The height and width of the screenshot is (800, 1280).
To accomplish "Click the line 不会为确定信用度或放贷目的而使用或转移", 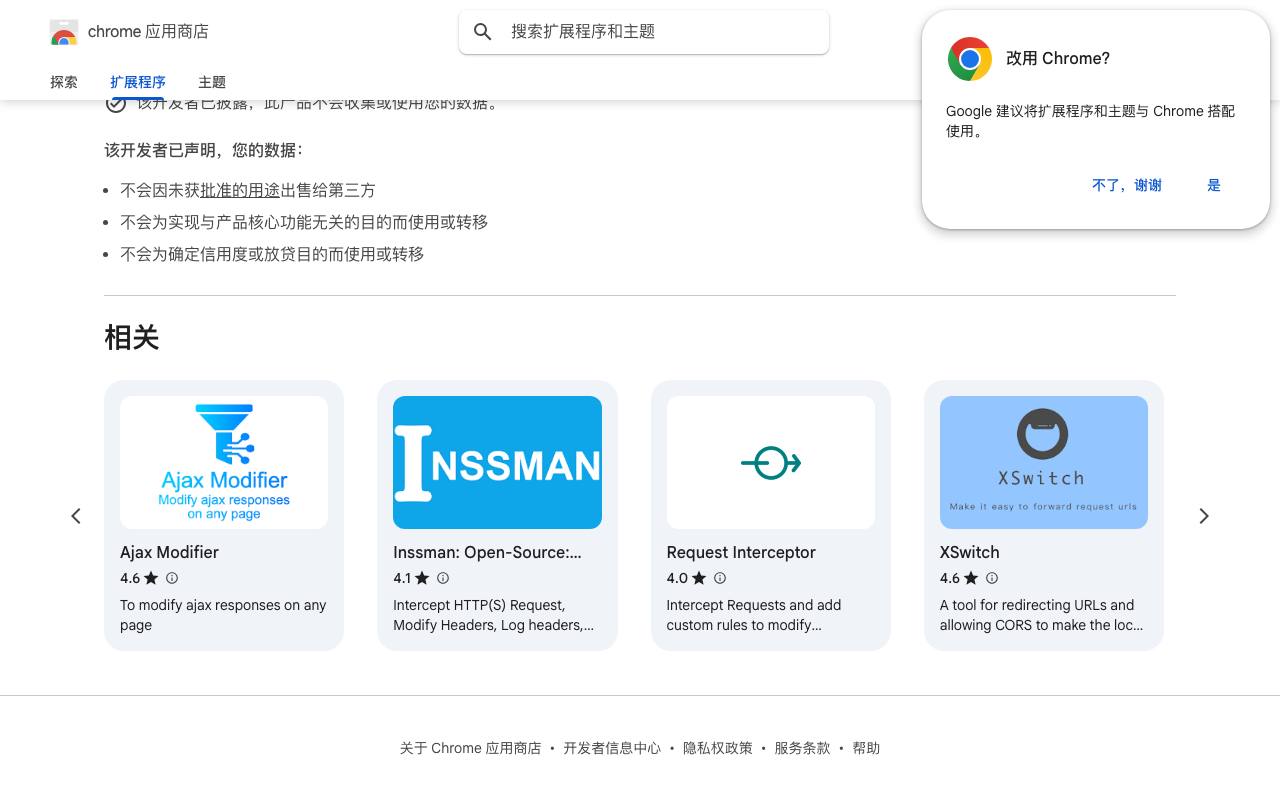I will (x=272, y=254).
